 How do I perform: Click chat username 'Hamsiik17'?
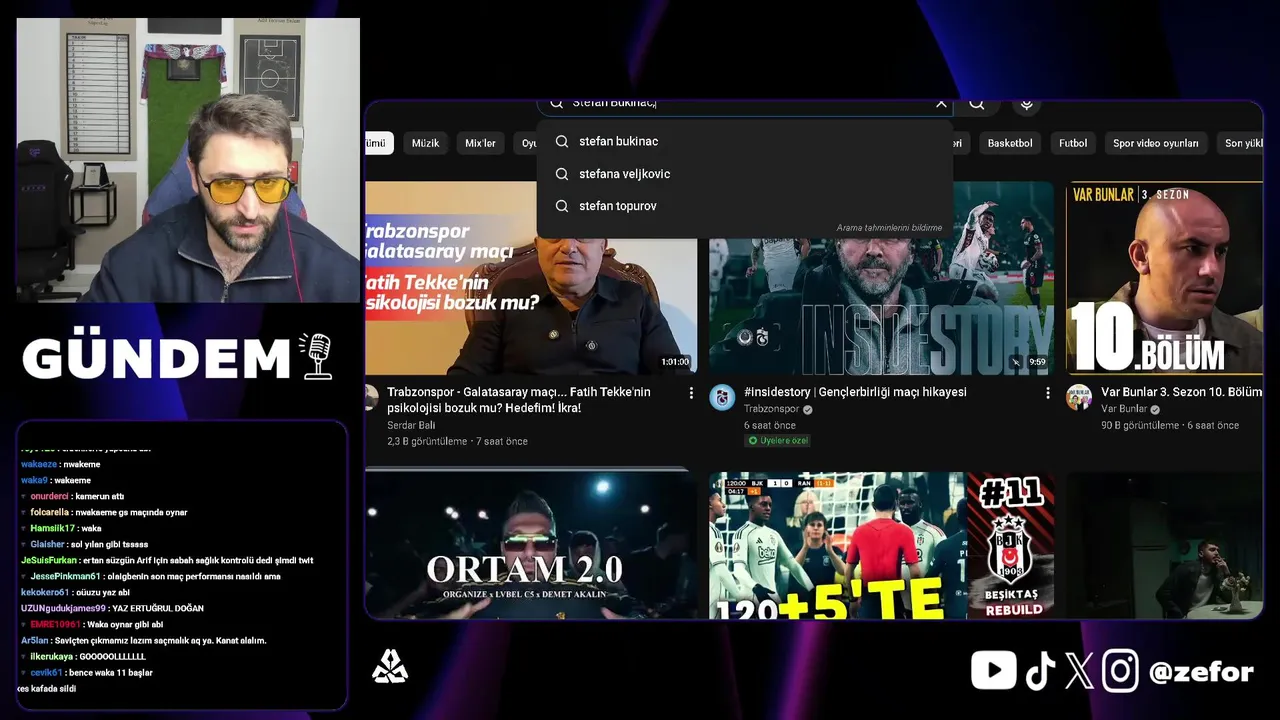[53, 528]
